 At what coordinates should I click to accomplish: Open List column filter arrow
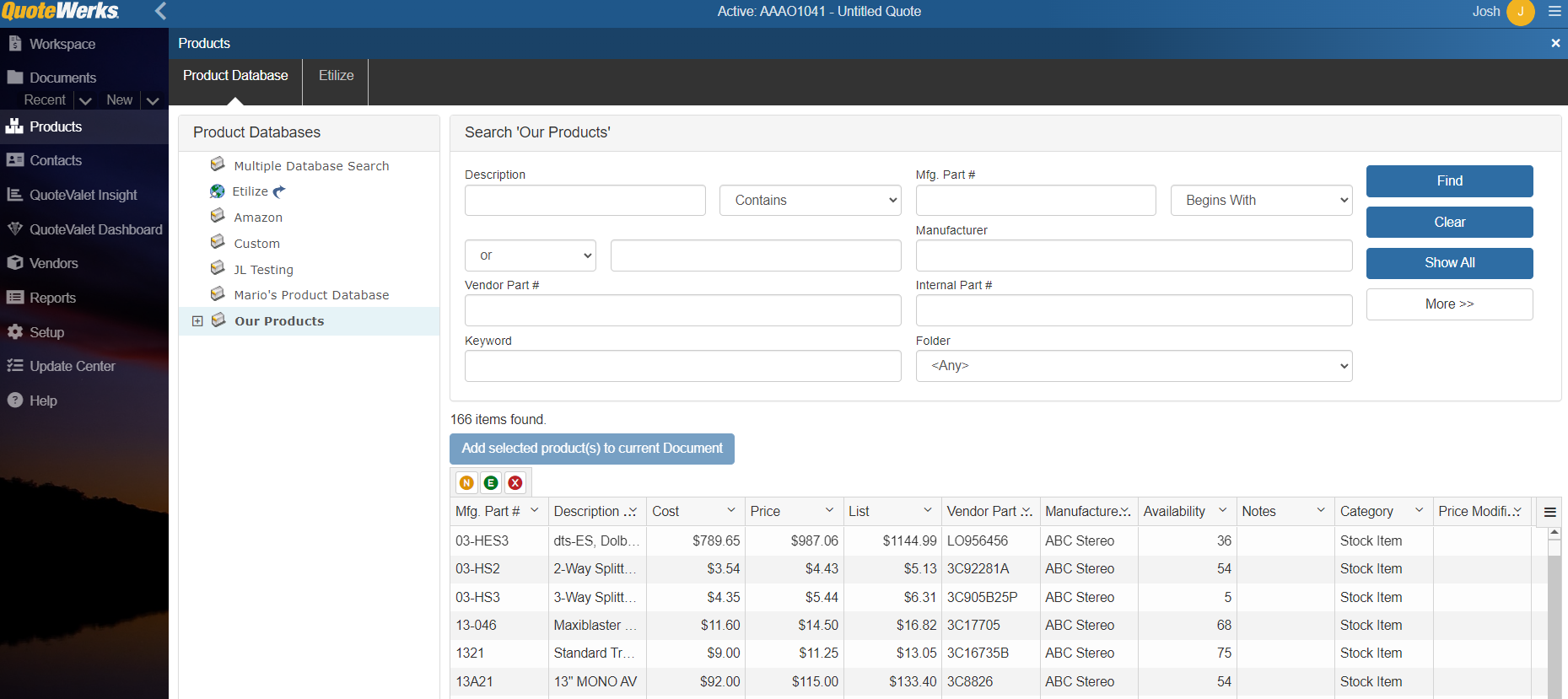[928, 510]
